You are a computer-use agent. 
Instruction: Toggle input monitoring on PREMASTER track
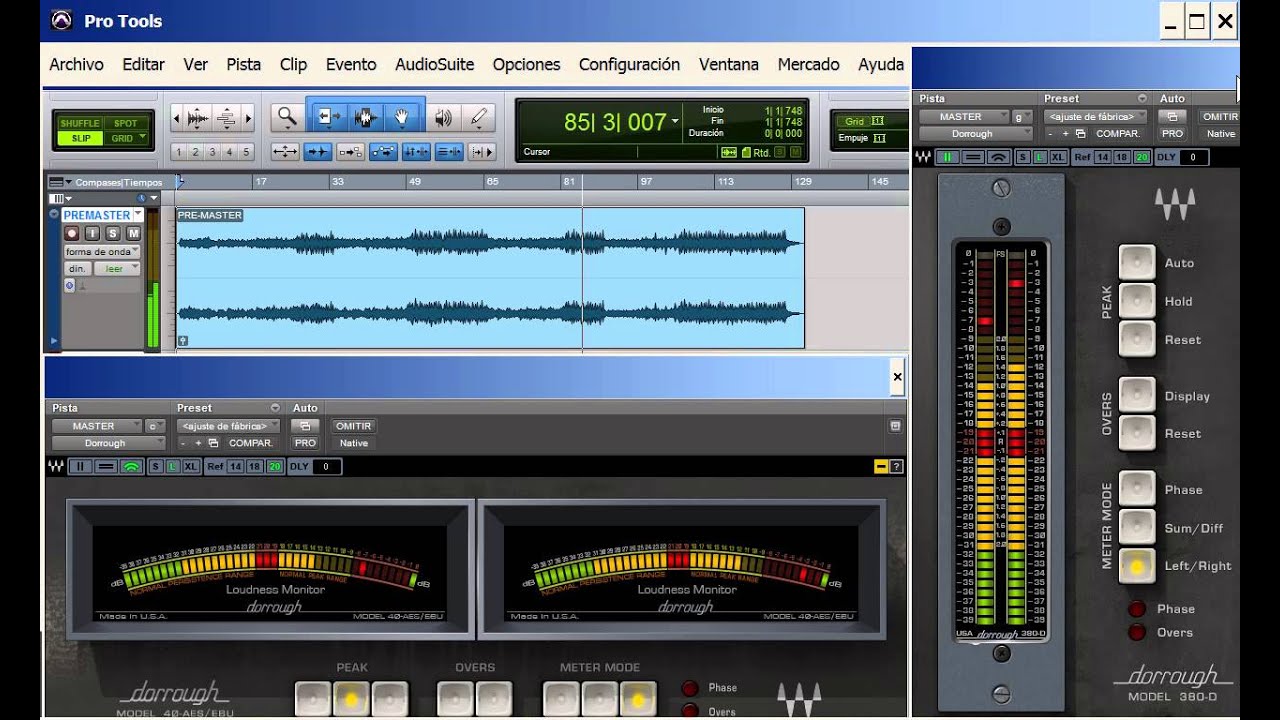[93, 233]
